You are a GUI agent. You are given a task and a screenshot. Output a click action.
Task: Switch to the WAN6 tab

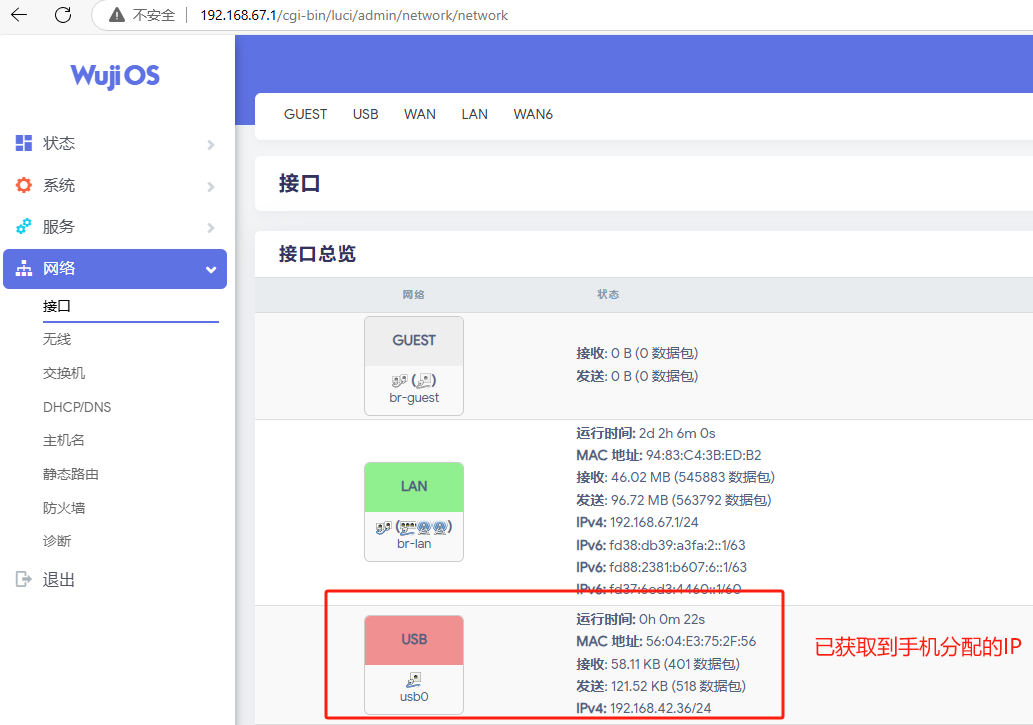pyautogui.click(x=533, y=114)
